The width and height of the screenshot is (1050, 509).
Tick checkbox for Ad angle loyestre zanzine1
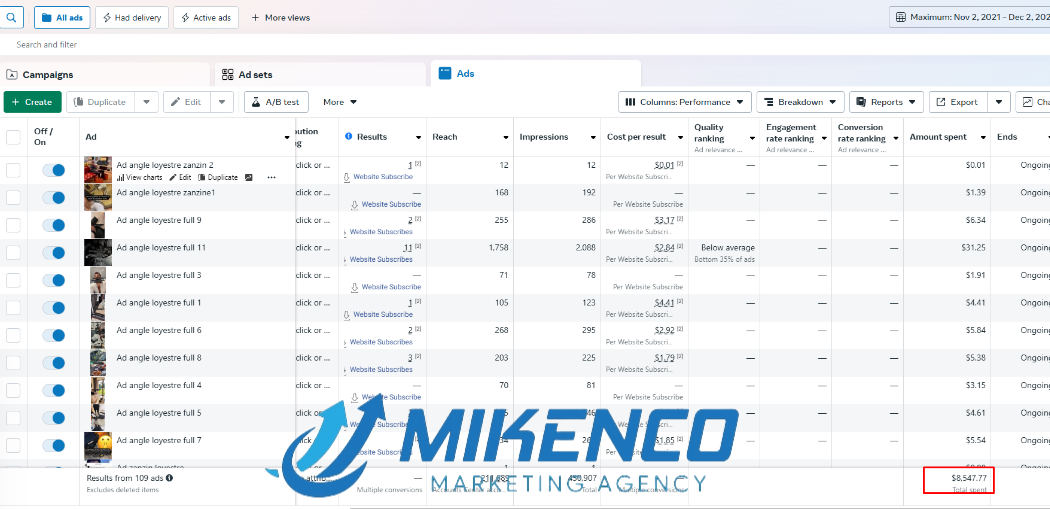[x=13, y=198]
